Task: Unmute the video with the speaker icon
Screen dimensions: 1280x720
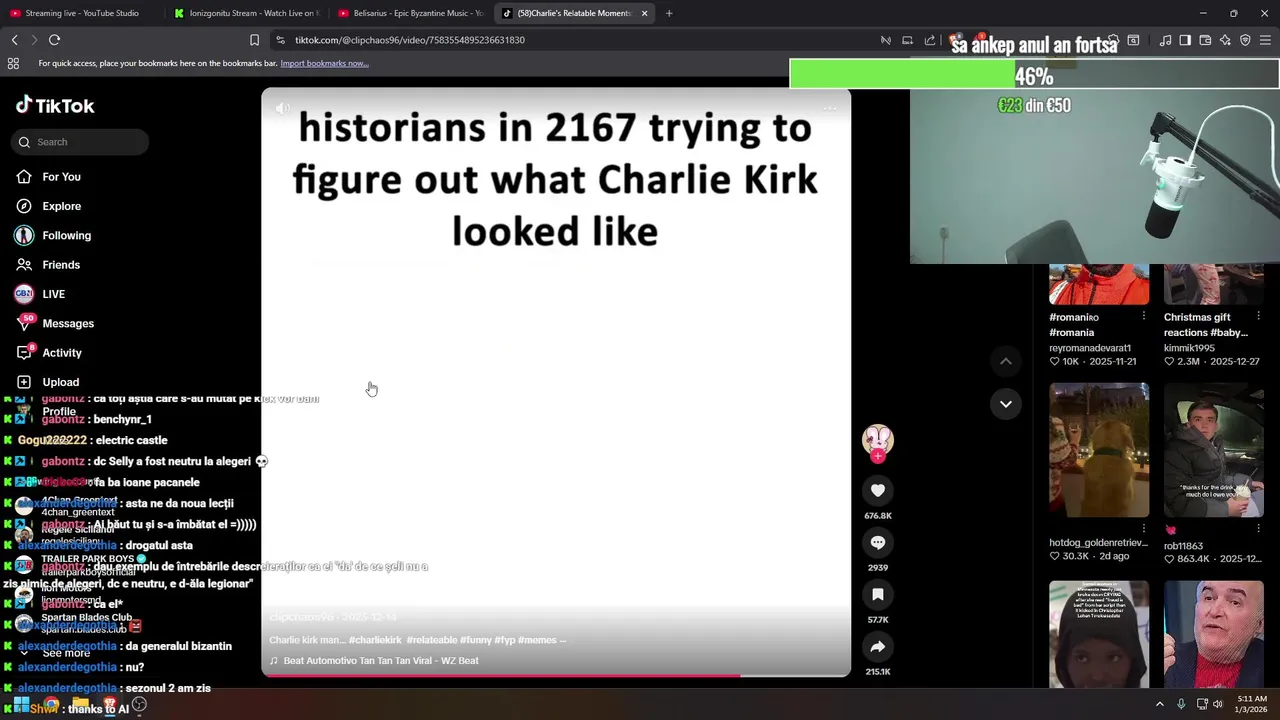Action: 283,108
